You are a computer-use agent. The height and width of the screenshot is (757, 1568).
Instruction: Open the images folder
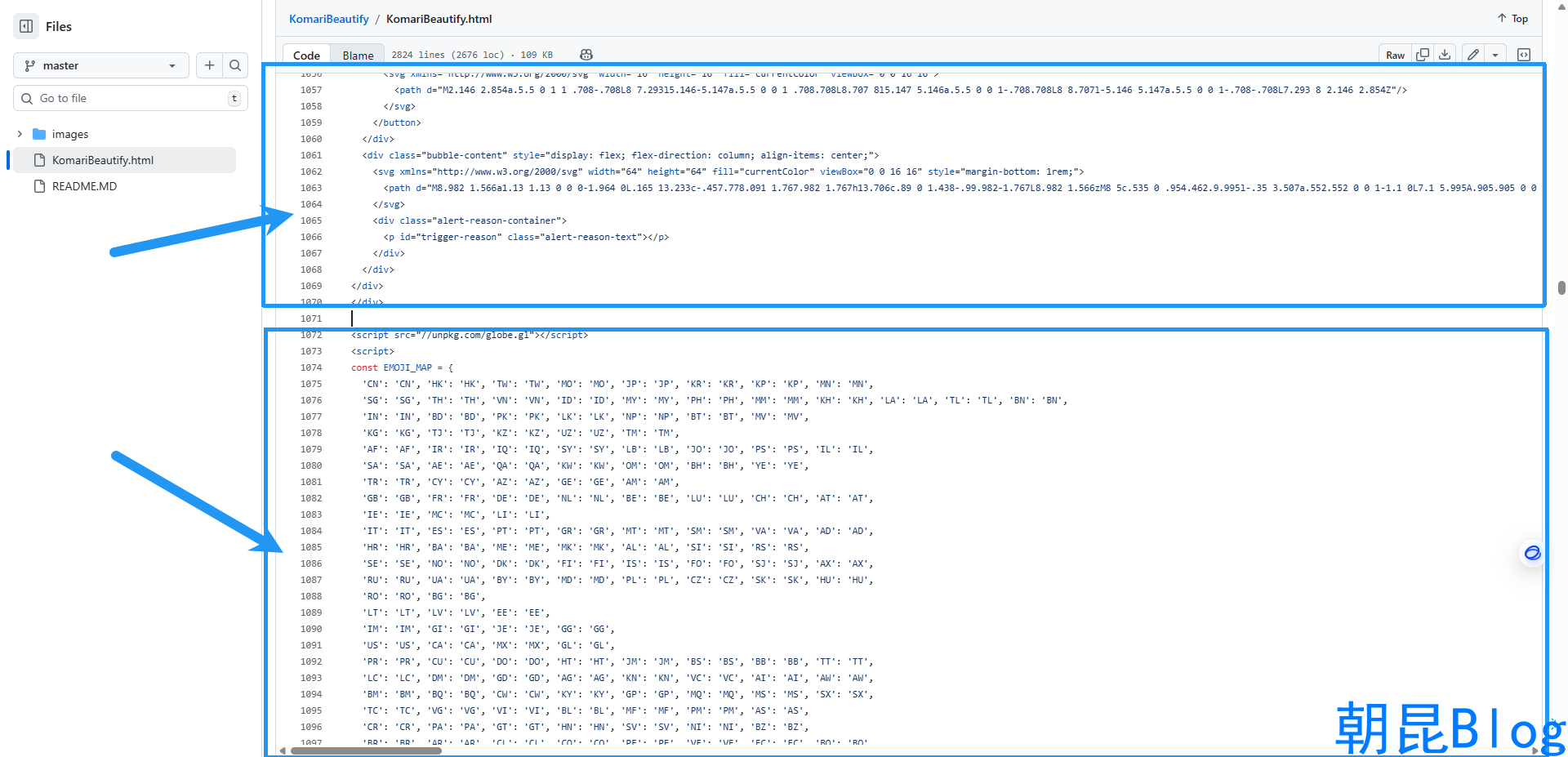(70, 134)
